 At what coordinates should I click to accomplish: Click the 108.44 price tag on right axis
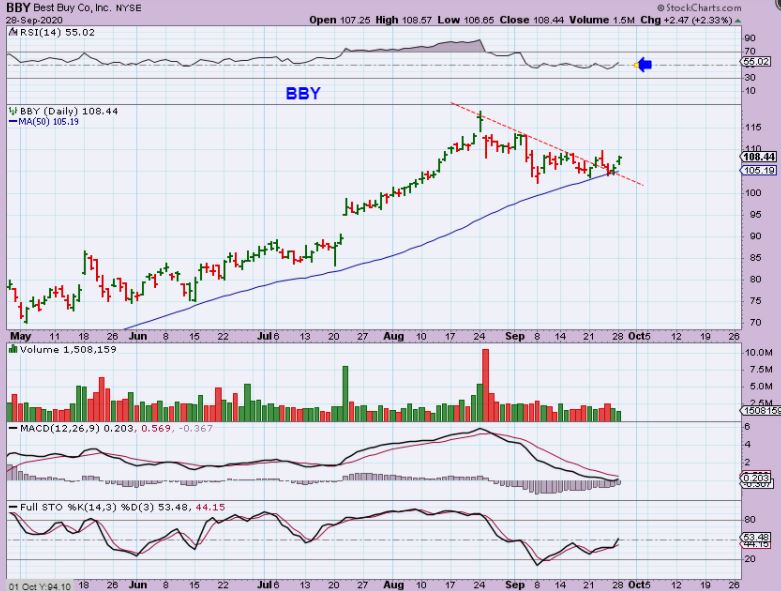[759, 157]
